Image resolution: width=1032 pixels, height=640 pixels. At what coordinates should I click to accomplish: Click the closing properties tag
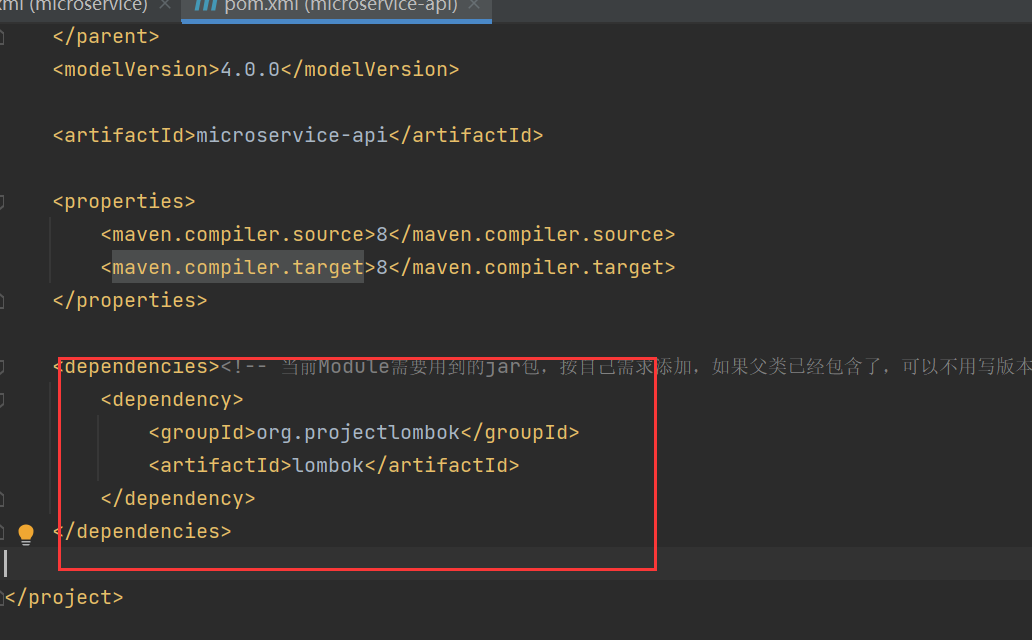pos(130,301)
